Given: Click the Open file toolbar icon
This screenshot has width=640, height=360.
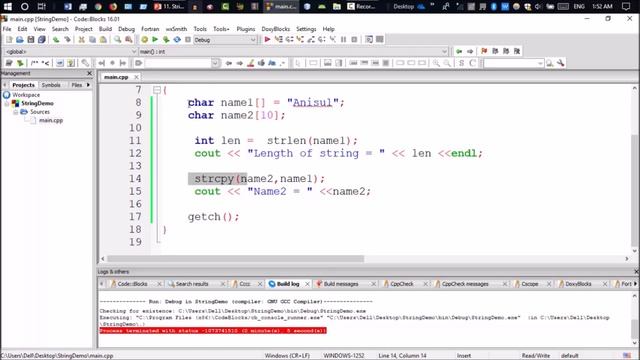Looking at the screenshot, I should [20, 40].
